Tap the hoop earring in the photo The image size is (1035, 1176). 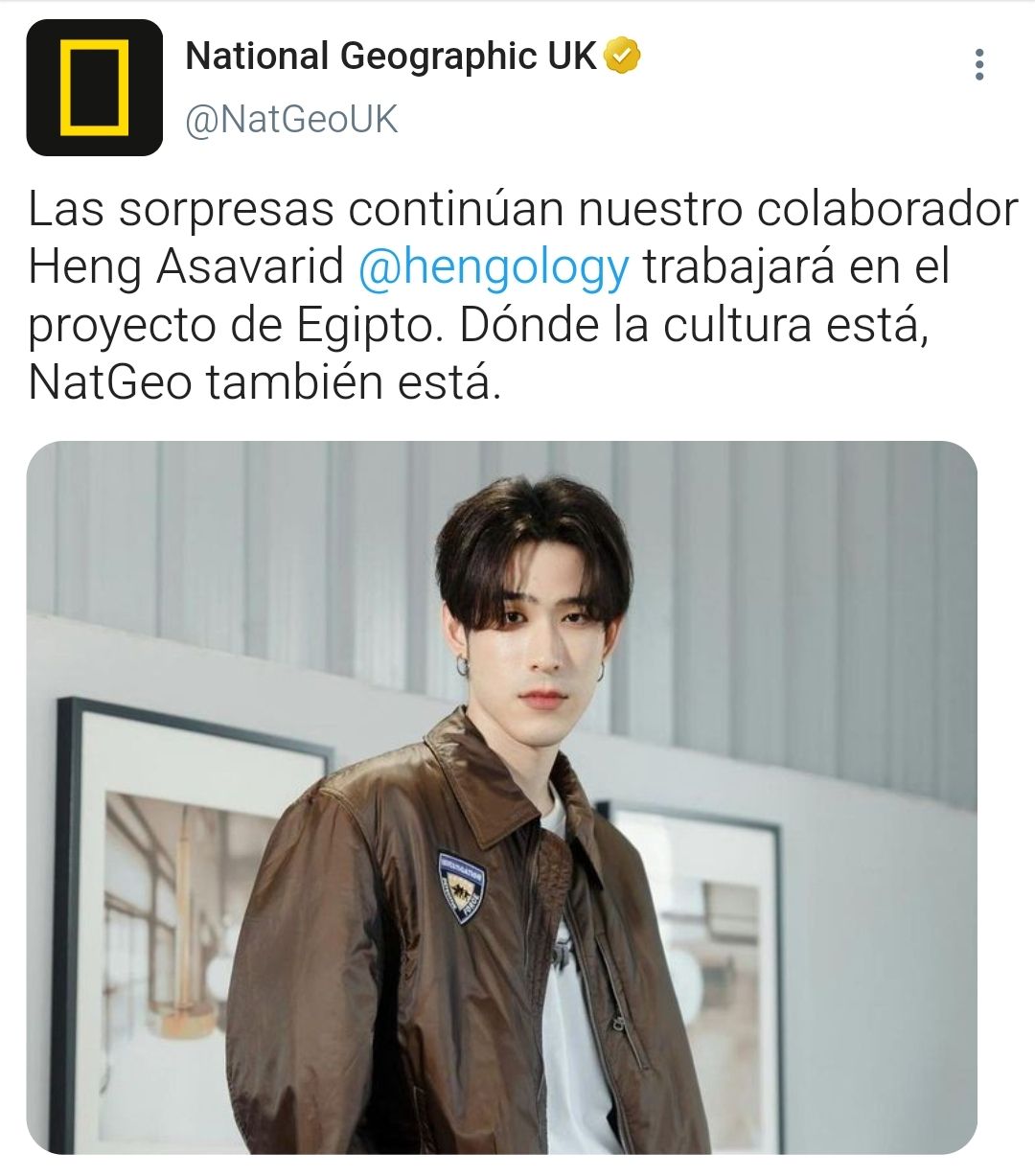coord(463,664)
